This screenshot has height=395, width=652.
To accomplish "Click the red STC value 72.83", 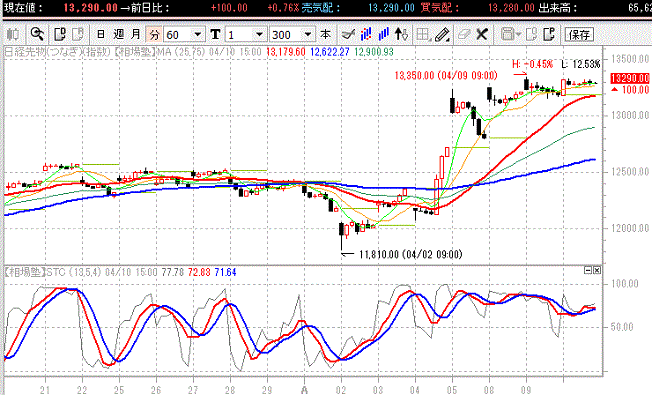I will 199,272.
